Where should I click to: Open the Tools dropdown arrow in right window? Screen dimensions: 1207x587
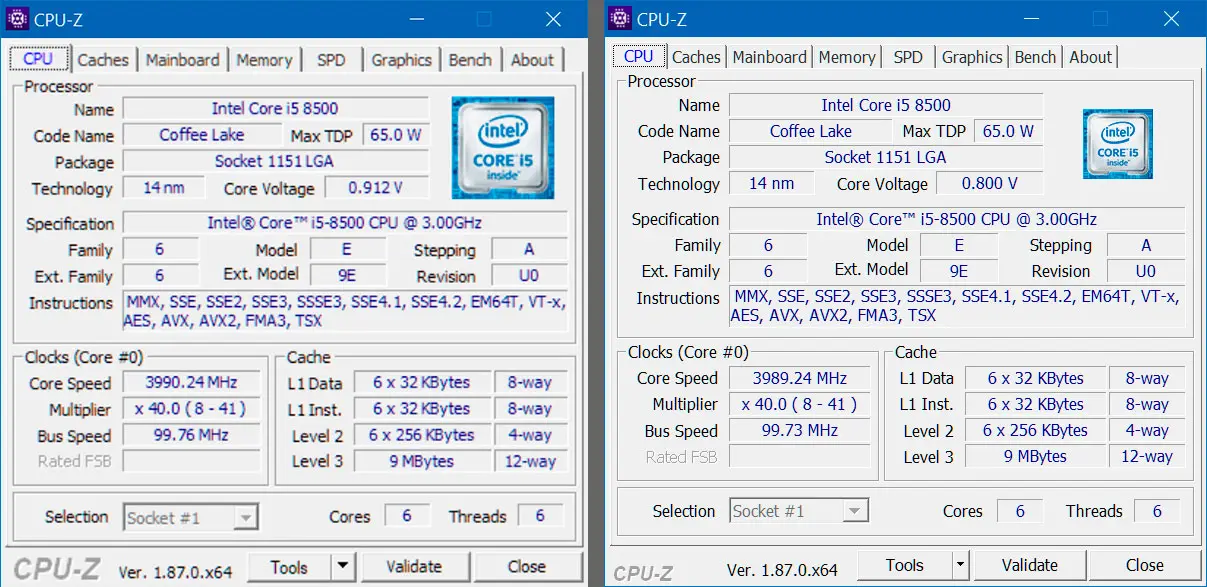click(x=960, y=565)
